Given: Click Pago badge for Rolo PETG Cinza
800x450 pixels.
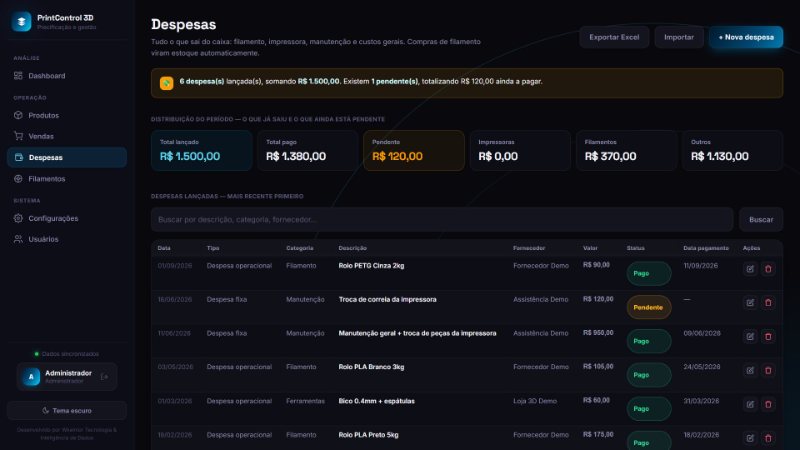Looking at the screenshot, I should click(x=648, y=273).
